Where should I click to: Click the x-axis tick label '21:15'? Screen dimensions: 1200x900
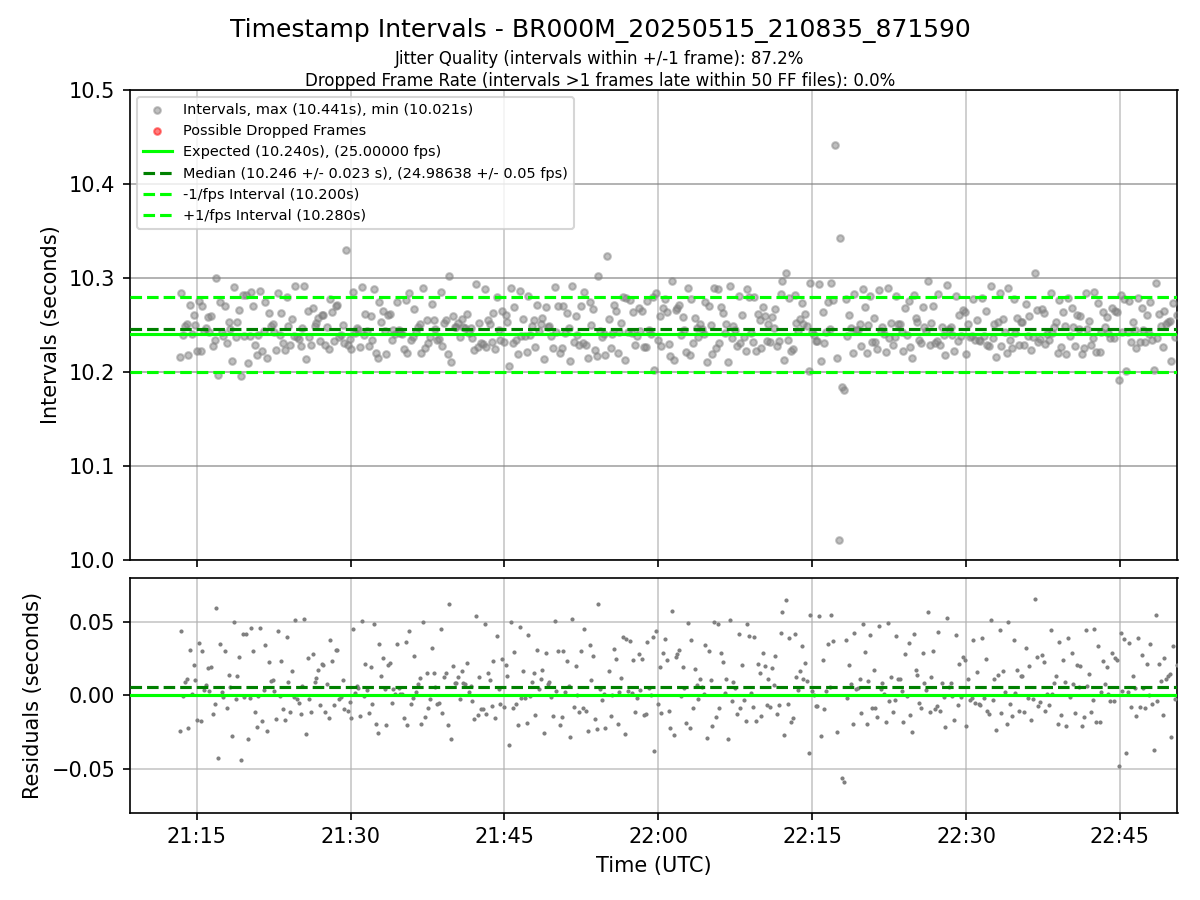point(196,835)
